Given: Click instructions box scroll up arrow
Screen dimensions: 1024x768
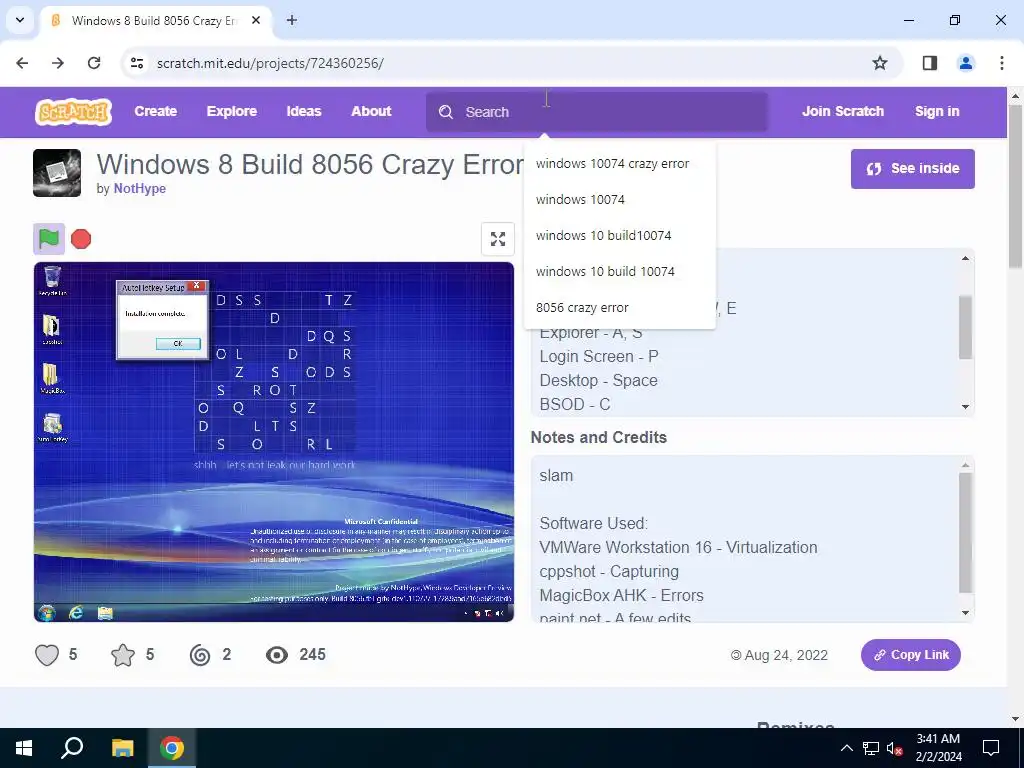Looking at the screenshot, I should tap(965, 259).
